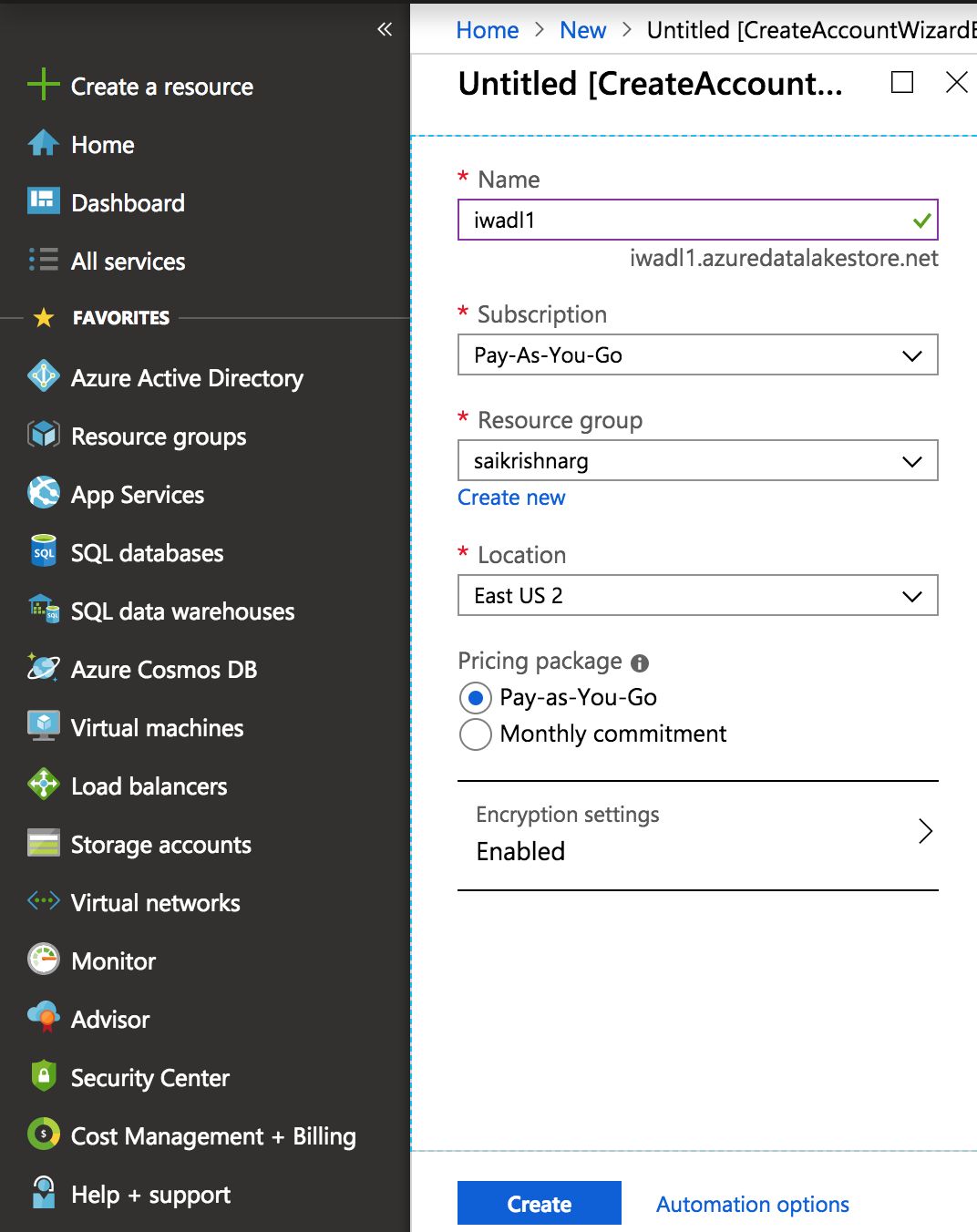Open the Resource group dropdown
977x1232 pixels.
point(697,461)
